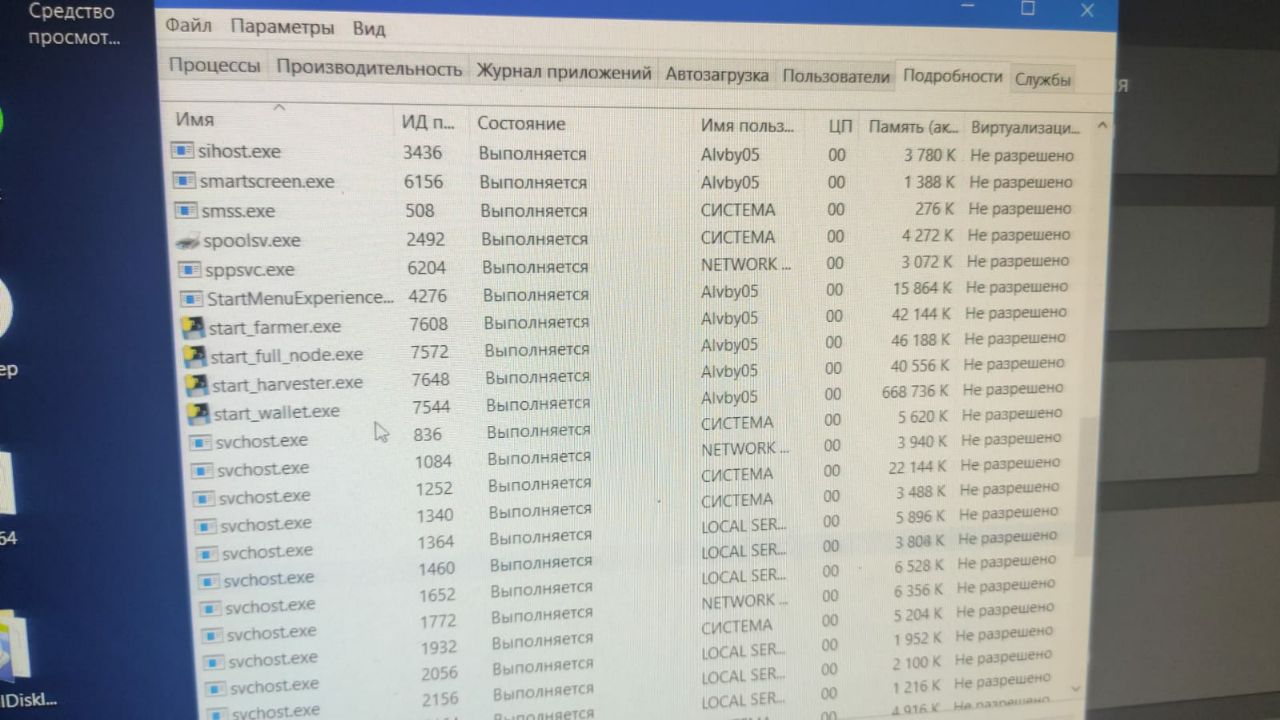Click the scrollbar down arrow in list
Screen dimensions: 1280x720
[x=1077, y=688]
